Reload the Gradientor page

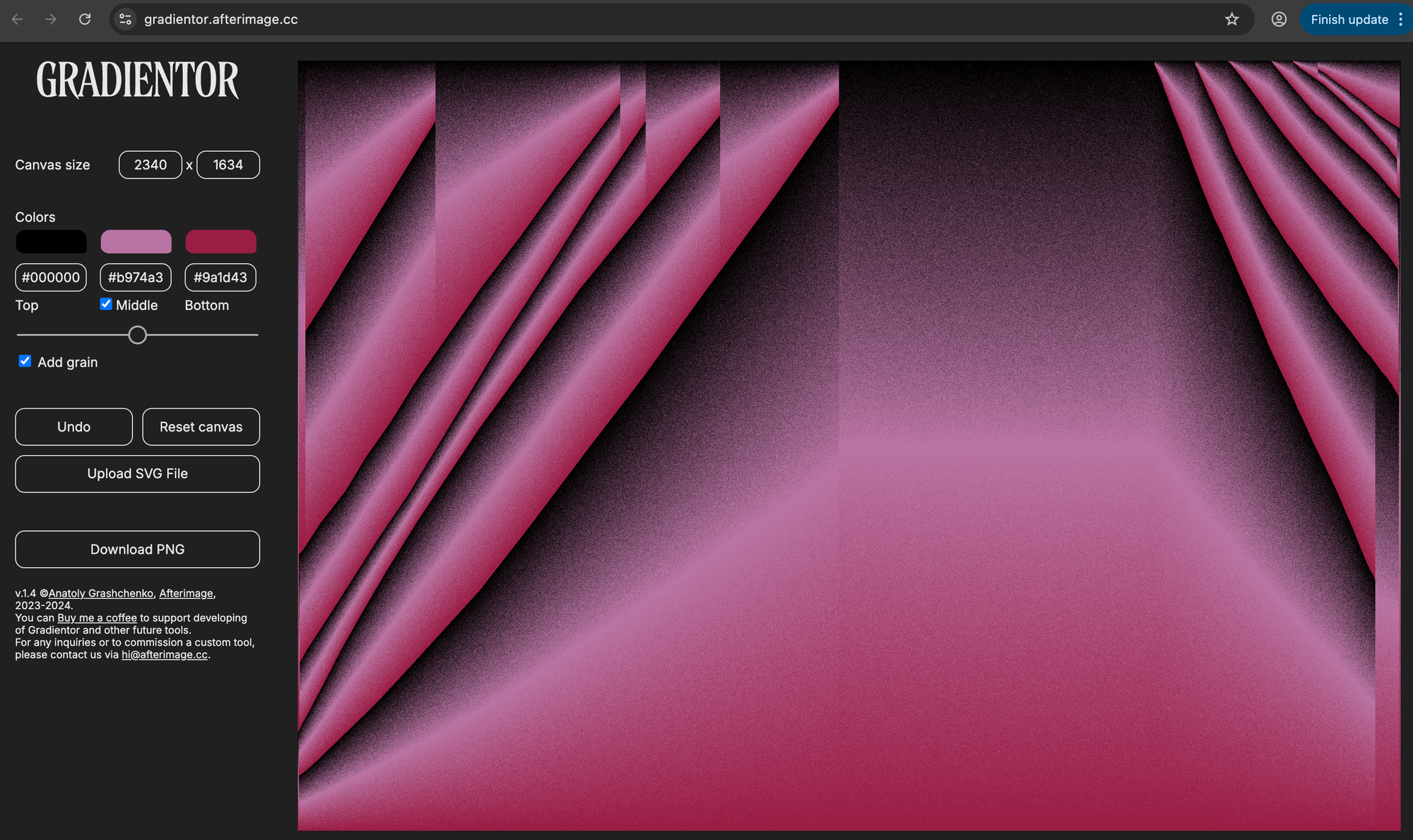(85, 19)
